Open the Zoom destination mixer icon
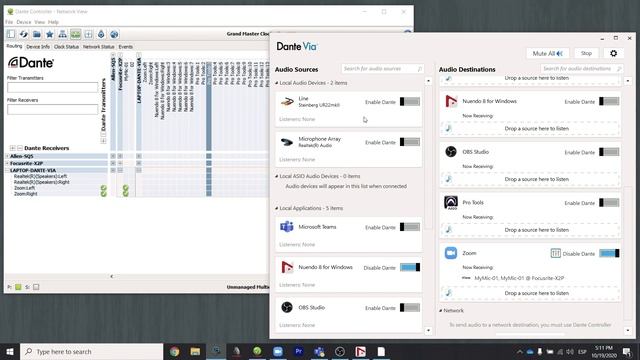 (x=556, y=253)
